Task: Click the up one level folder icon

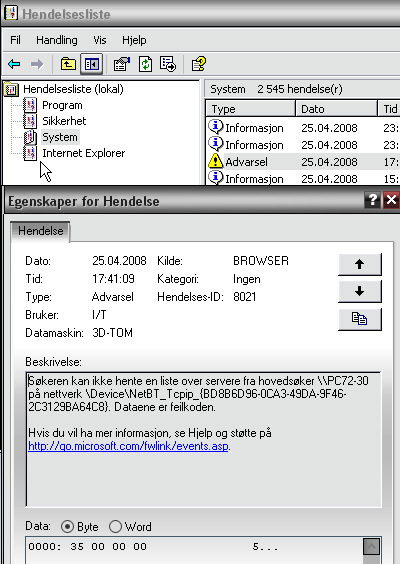Action: [68, 64]
